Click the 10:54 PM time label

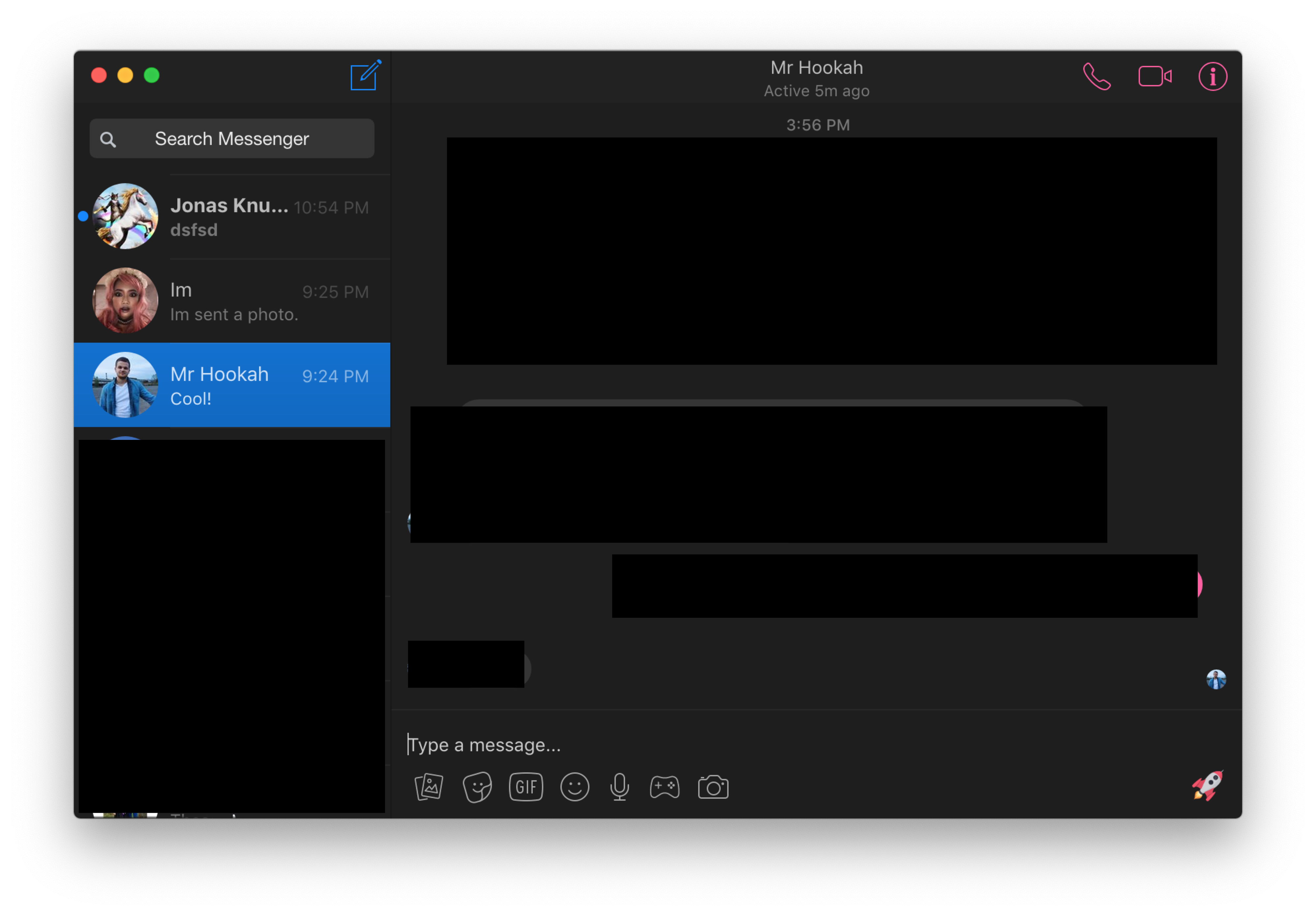[331, 207]
